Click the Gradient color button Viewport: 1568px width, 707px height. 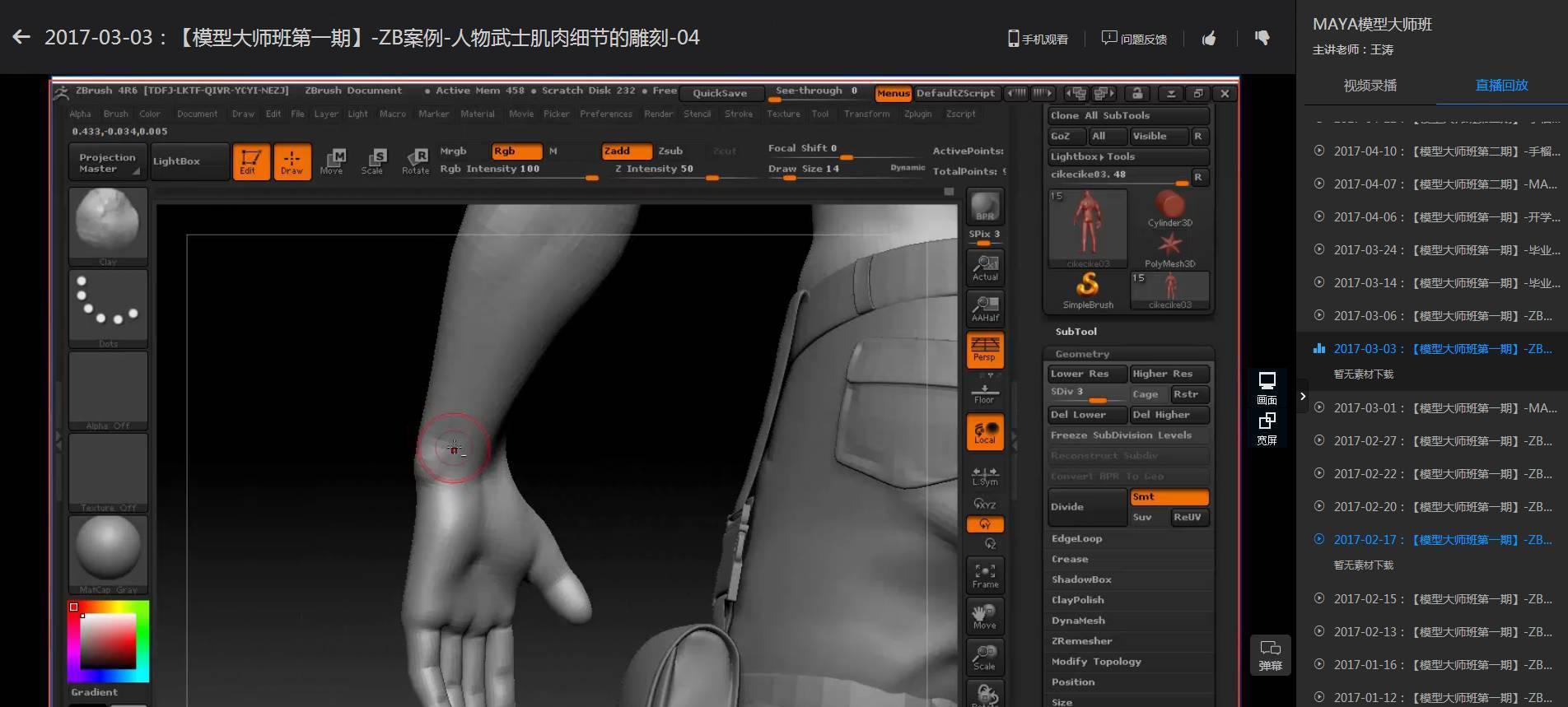click(x=94, y=692)
